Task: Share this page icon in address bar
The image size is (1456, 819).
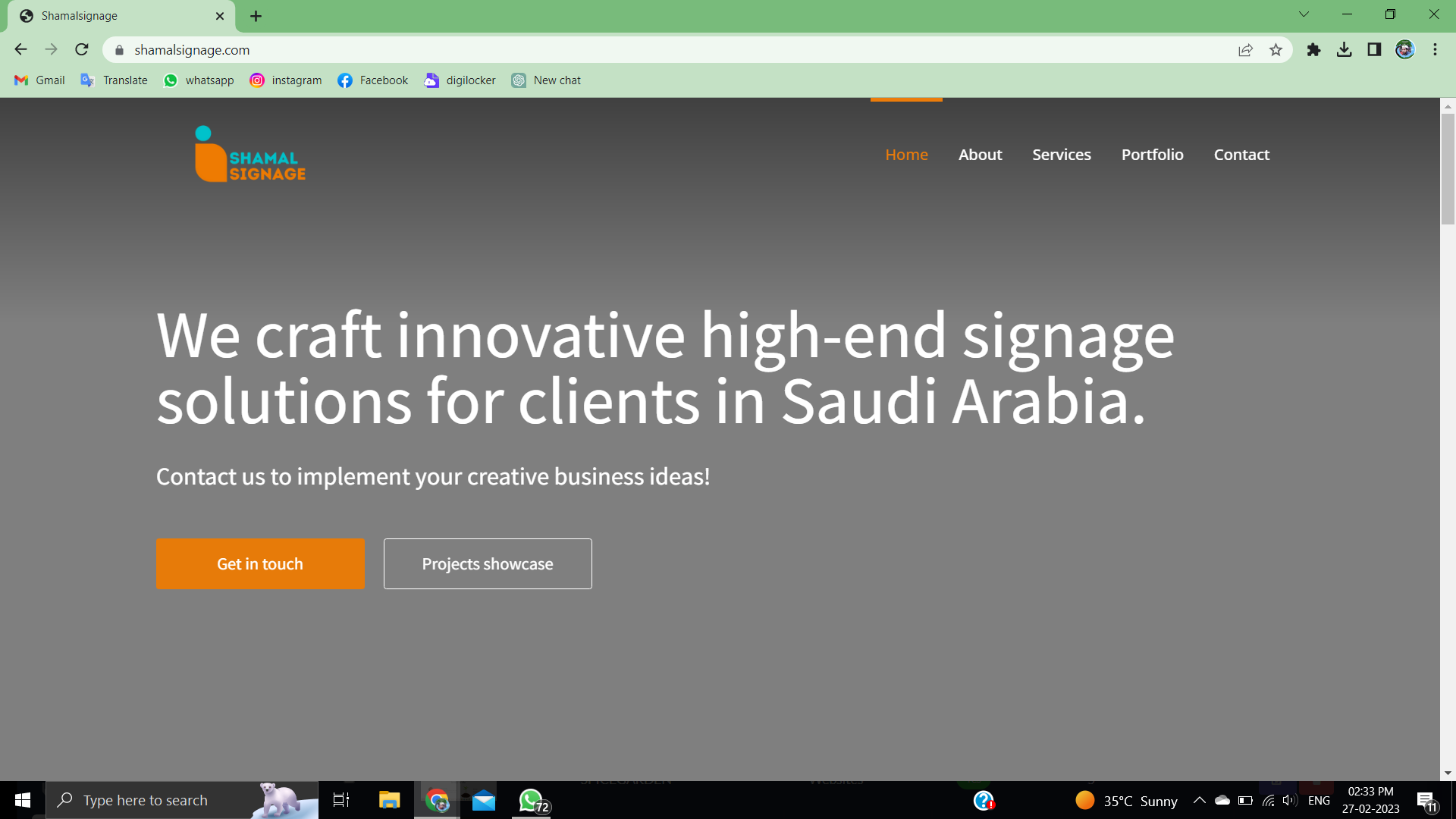Action: click(x=1245, y=50)
